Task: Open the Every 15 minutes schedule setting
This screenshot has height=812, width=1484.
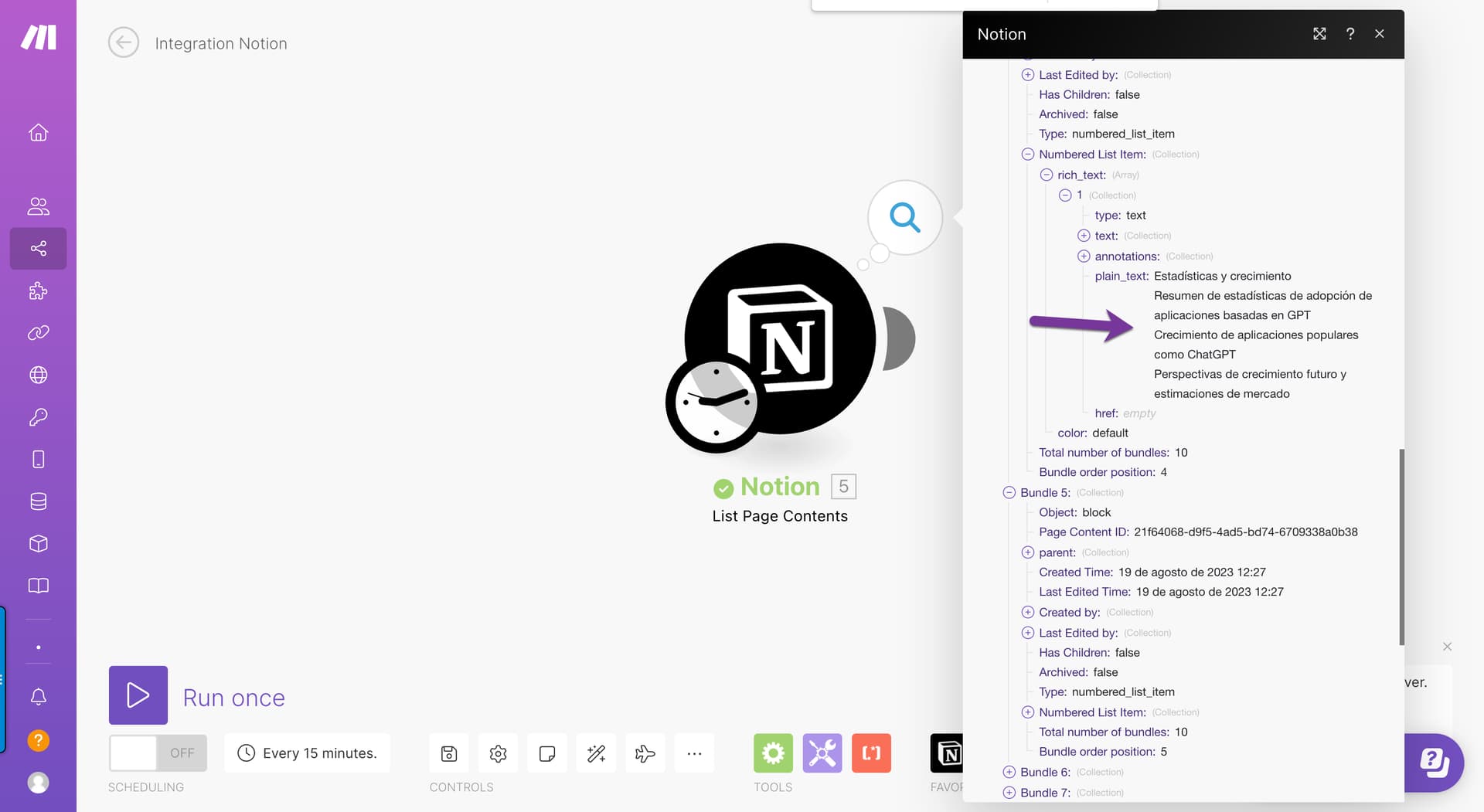Action: pyautogui.click(x=308, y=753)
